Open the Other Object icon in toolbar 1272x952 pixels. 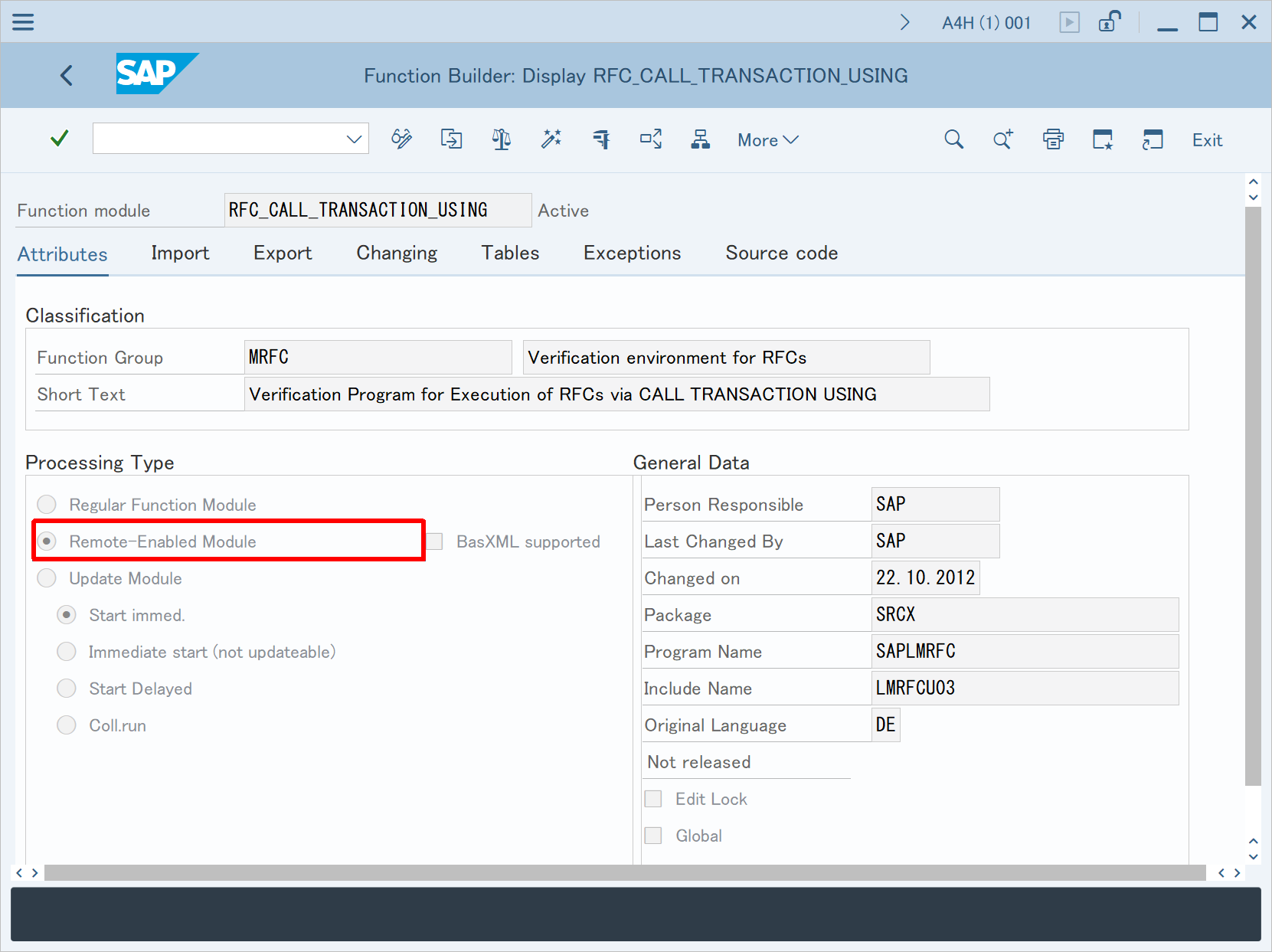(452, 139)
